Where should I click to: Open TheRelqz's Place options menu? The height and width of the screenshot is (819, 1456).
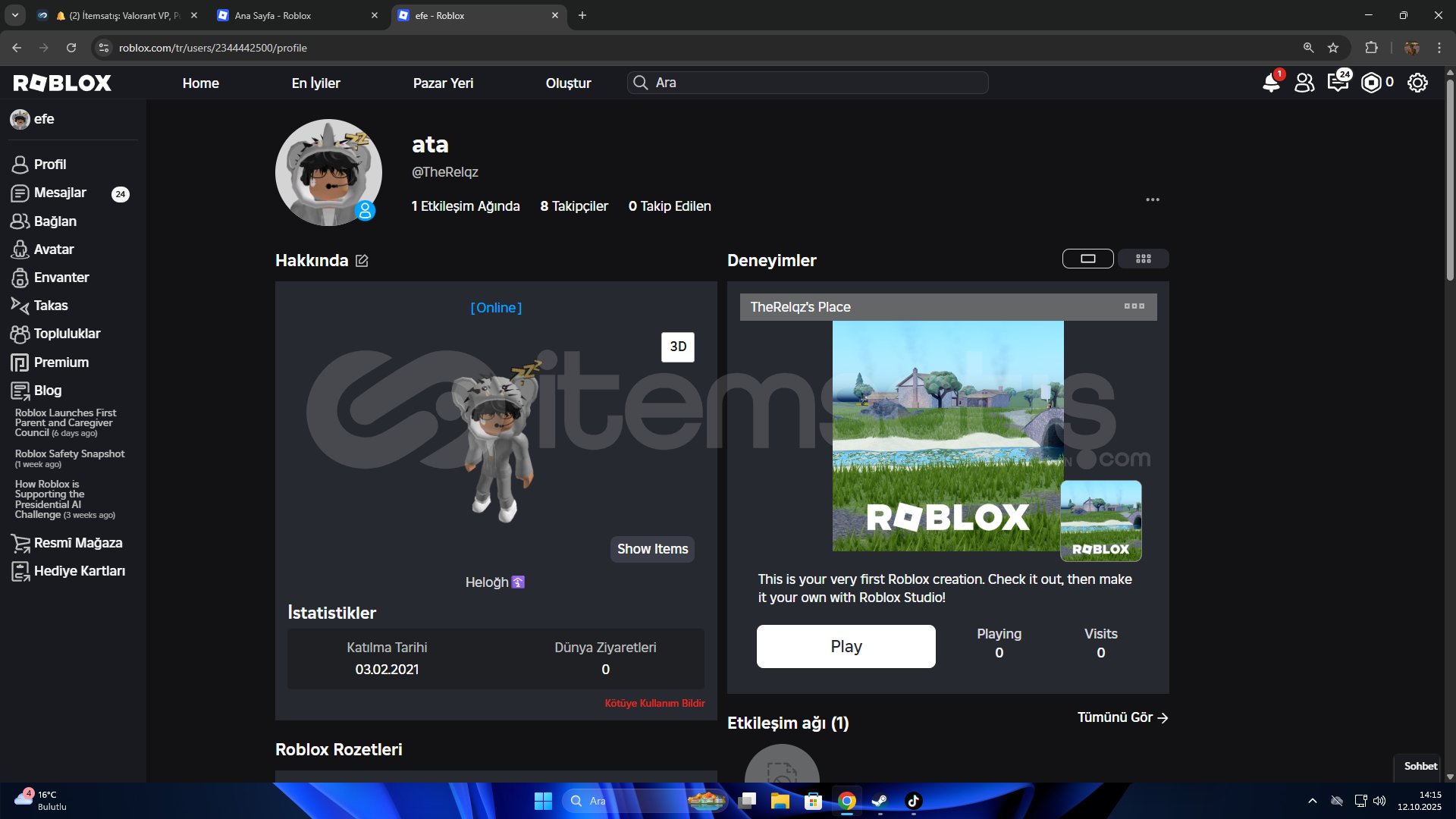point(1134,306)
